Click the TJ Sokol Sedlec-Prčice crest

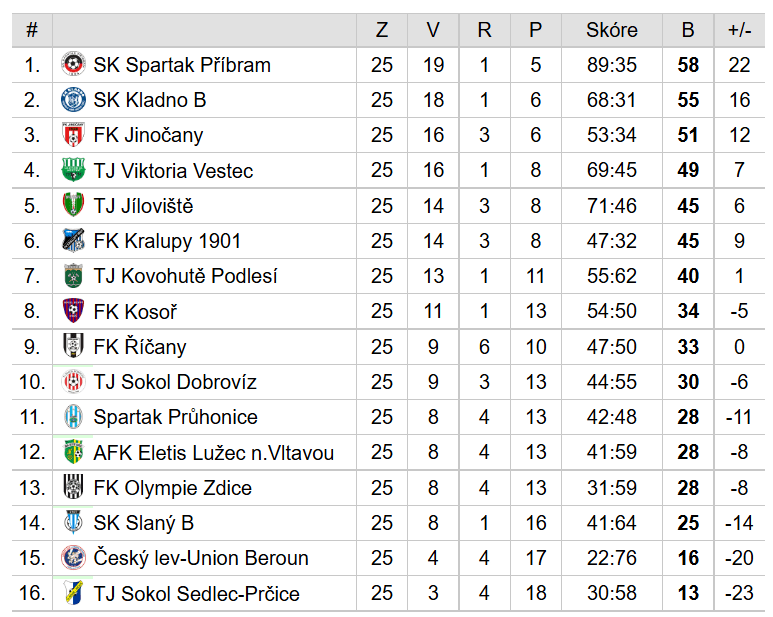tap(73, 593)
